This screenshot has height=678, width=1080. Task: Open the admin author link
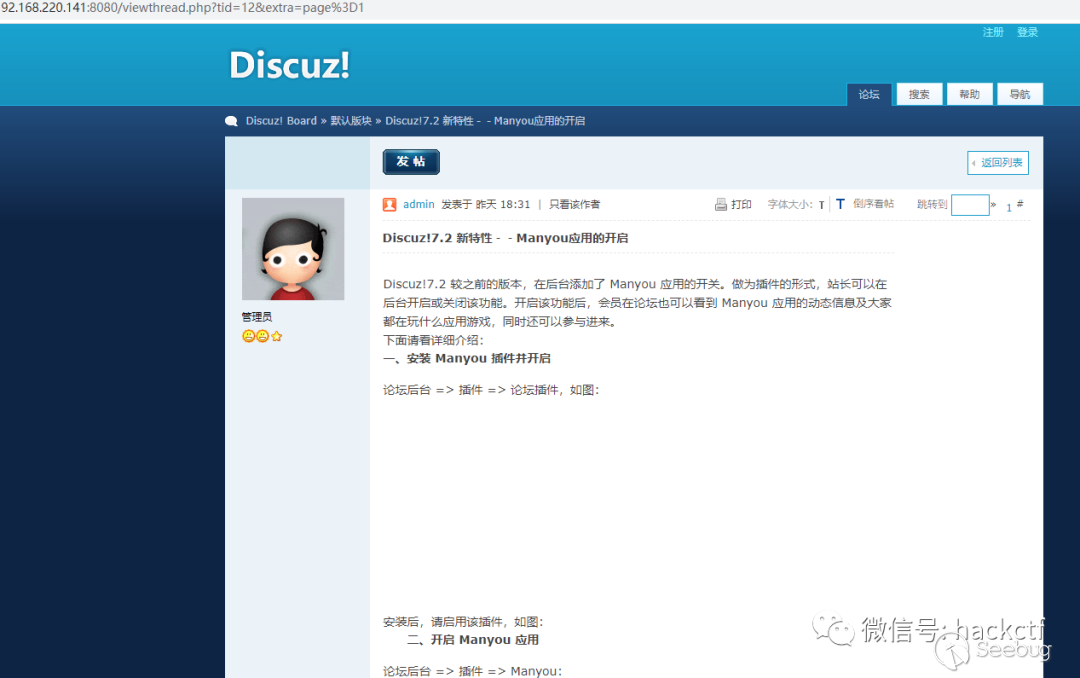pyautogui.click(x=419, y=205)
